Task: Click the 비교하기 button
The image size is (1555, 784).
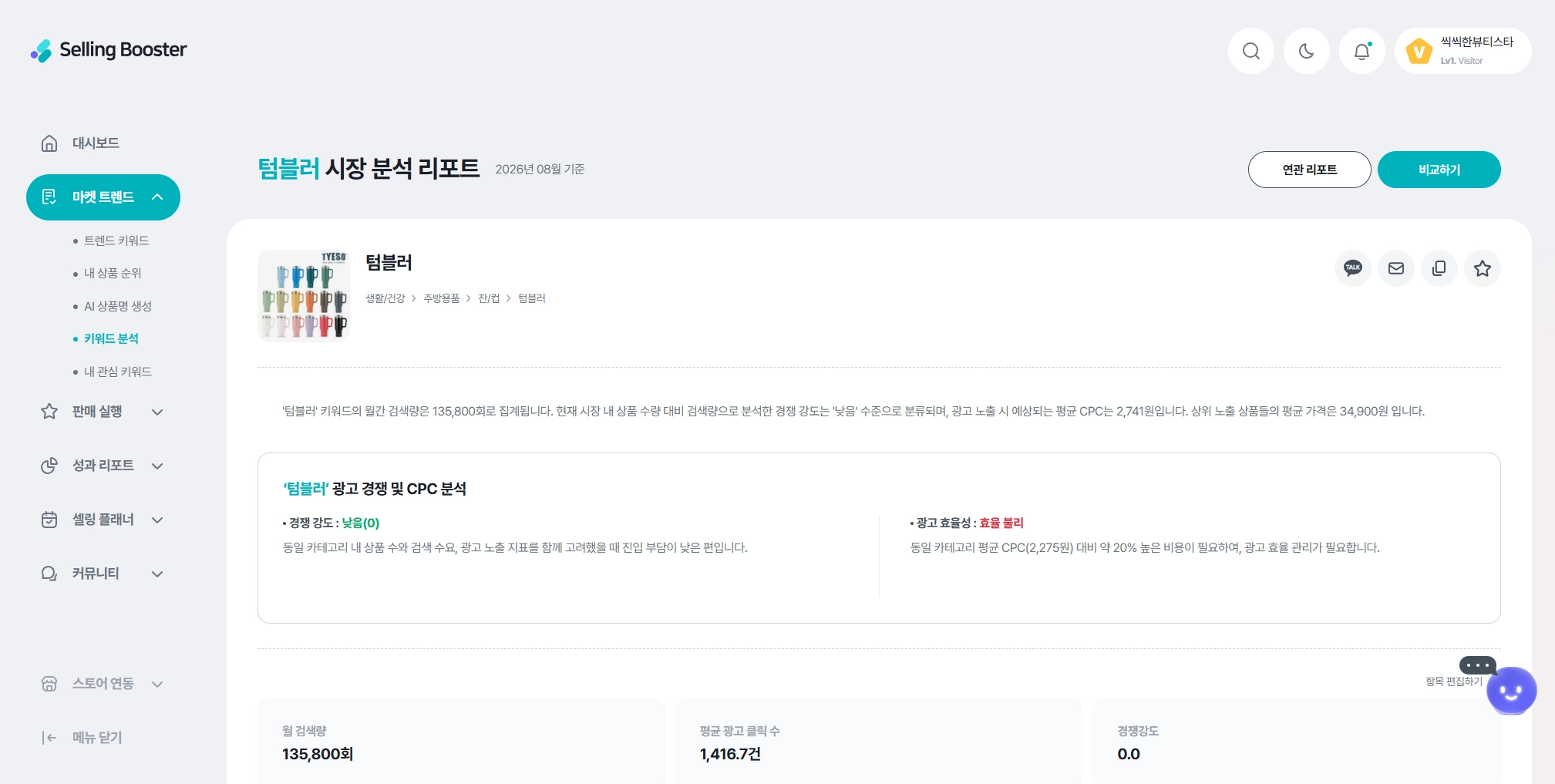Action: click(1439, 170)
